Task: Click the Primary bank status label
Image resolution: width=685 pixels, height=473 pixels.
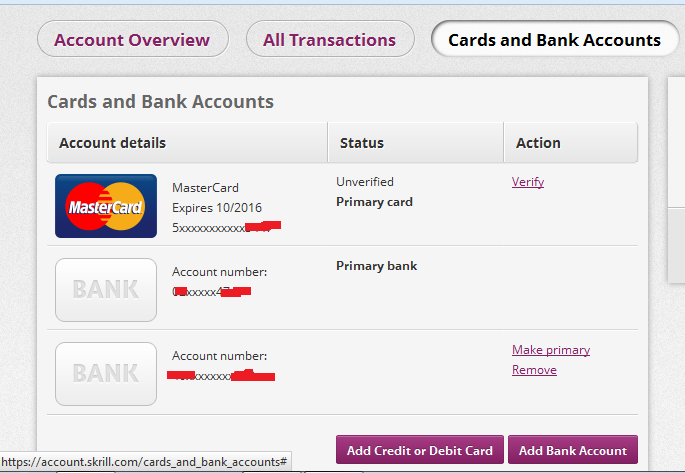Action: (x=377, y=266)
